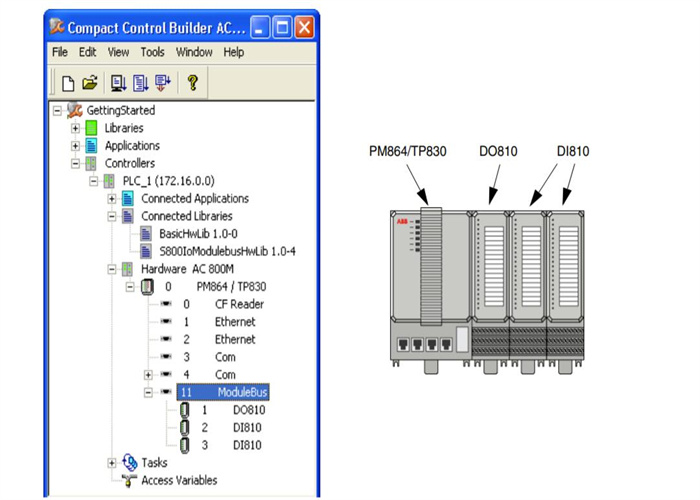This screenshot has width=700, height=500.
Task: Open the Help menu
Action: click(233, 52)
